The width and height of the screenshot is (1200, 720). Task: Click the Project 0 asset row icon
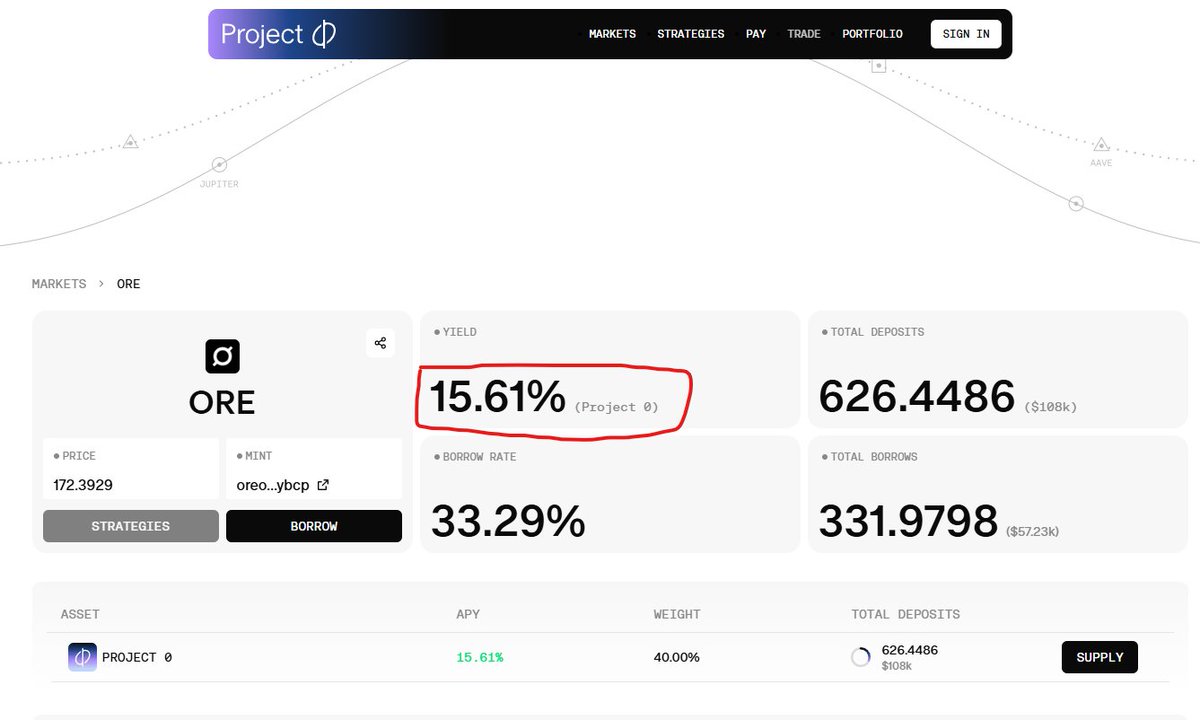(x=82, y=657)
